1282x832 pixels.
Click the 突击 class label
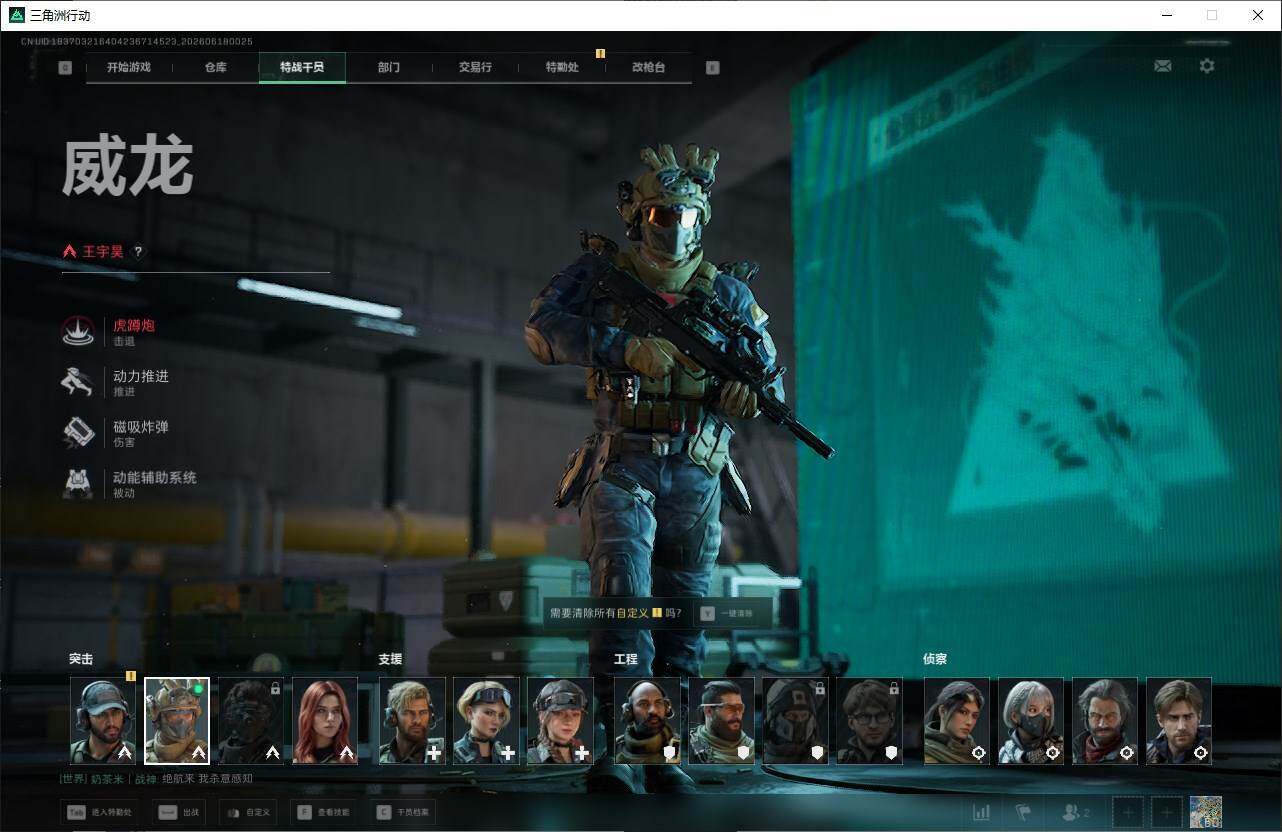[x=81, y=659]
